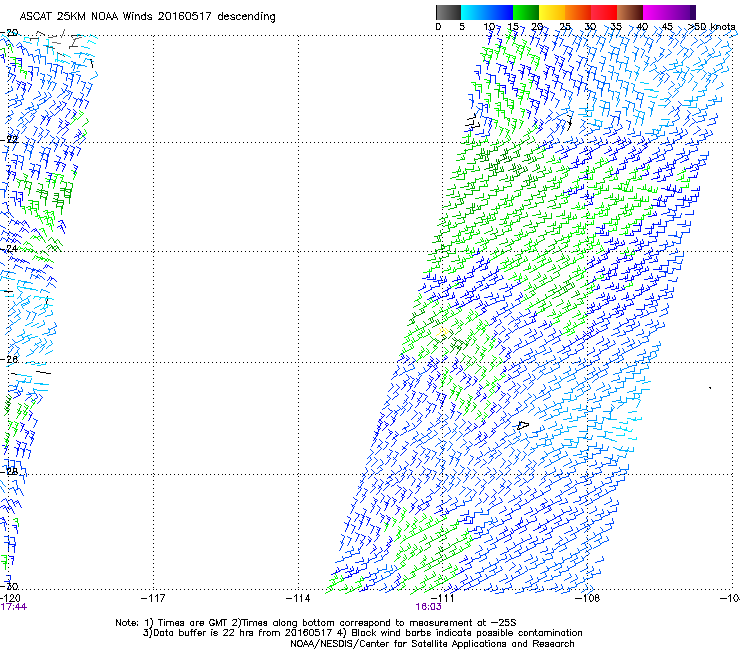The image size is (740, 650).
Task: Click the cyan 5-10 knots legend swatch
Action: [474, 12]
